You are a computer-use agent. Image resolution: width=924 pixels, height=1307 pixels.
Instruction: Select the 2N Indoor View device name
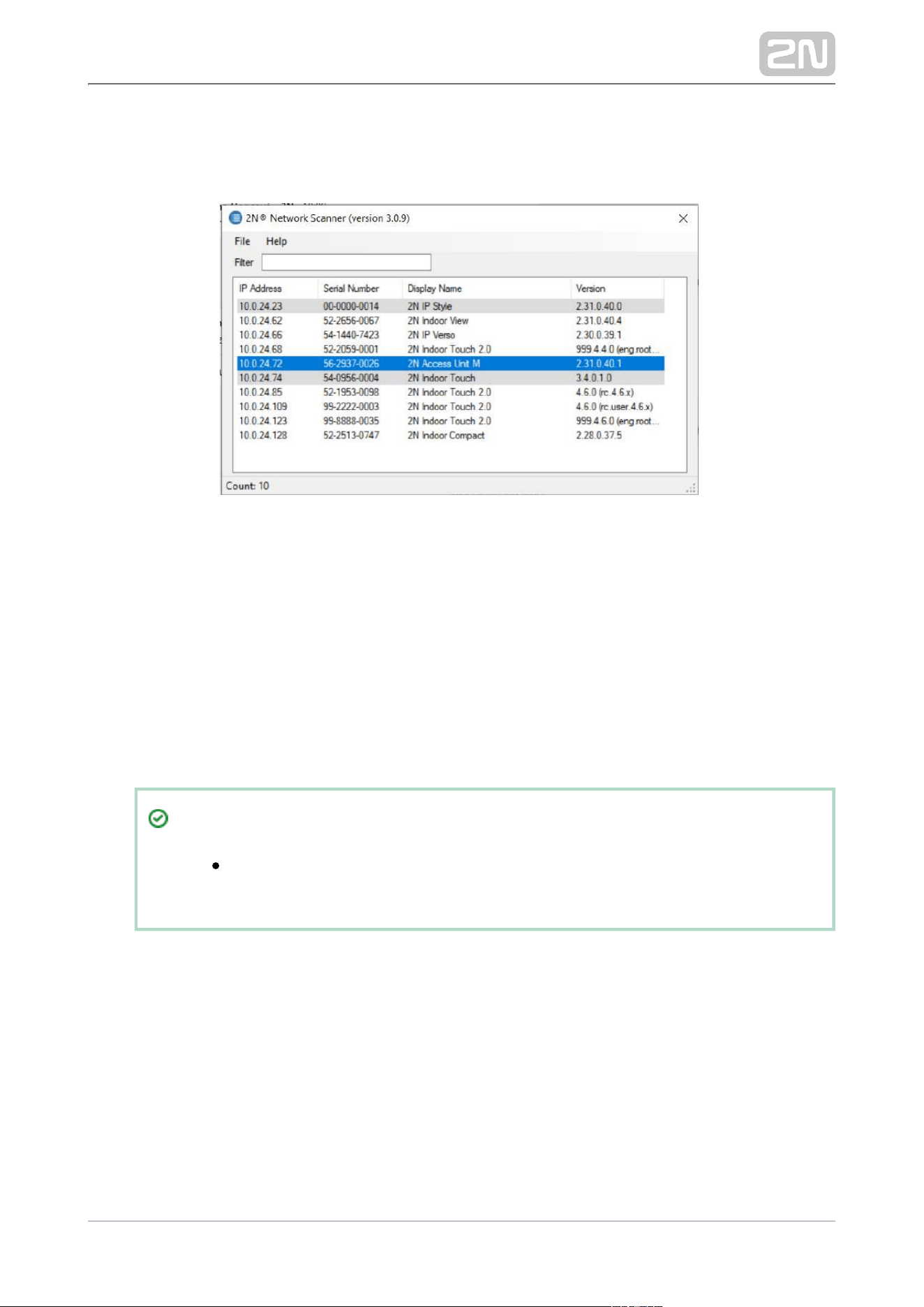(438, 321)
